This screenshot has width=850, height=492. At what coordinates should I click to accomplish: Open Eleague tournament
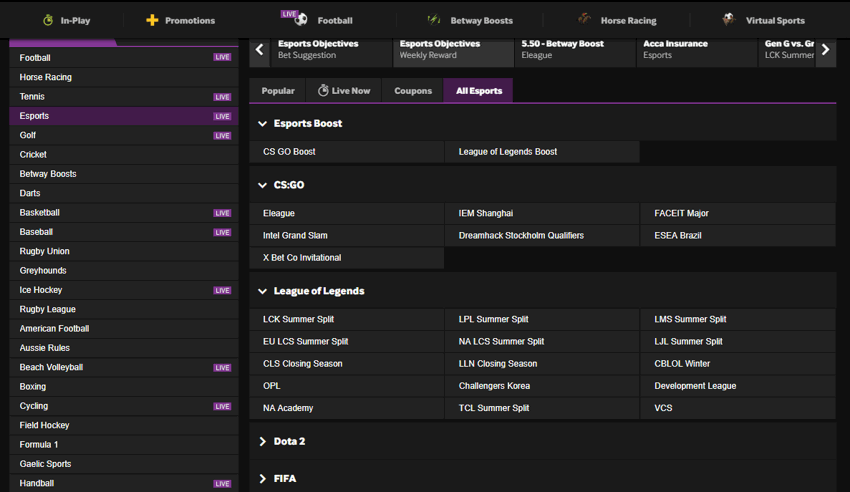(x=346, y=213)
